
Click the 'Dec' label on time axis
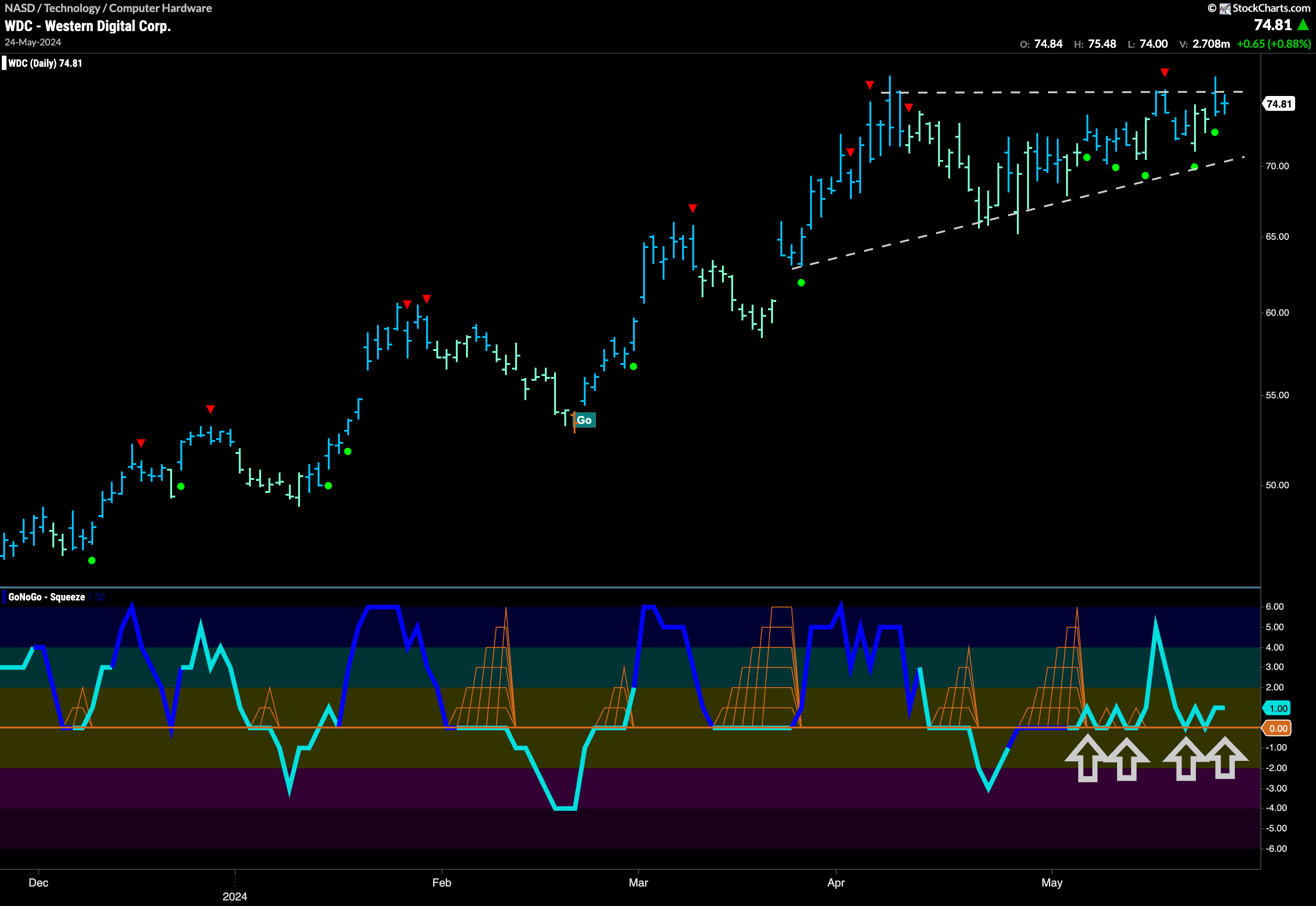(x=38, y=883)
